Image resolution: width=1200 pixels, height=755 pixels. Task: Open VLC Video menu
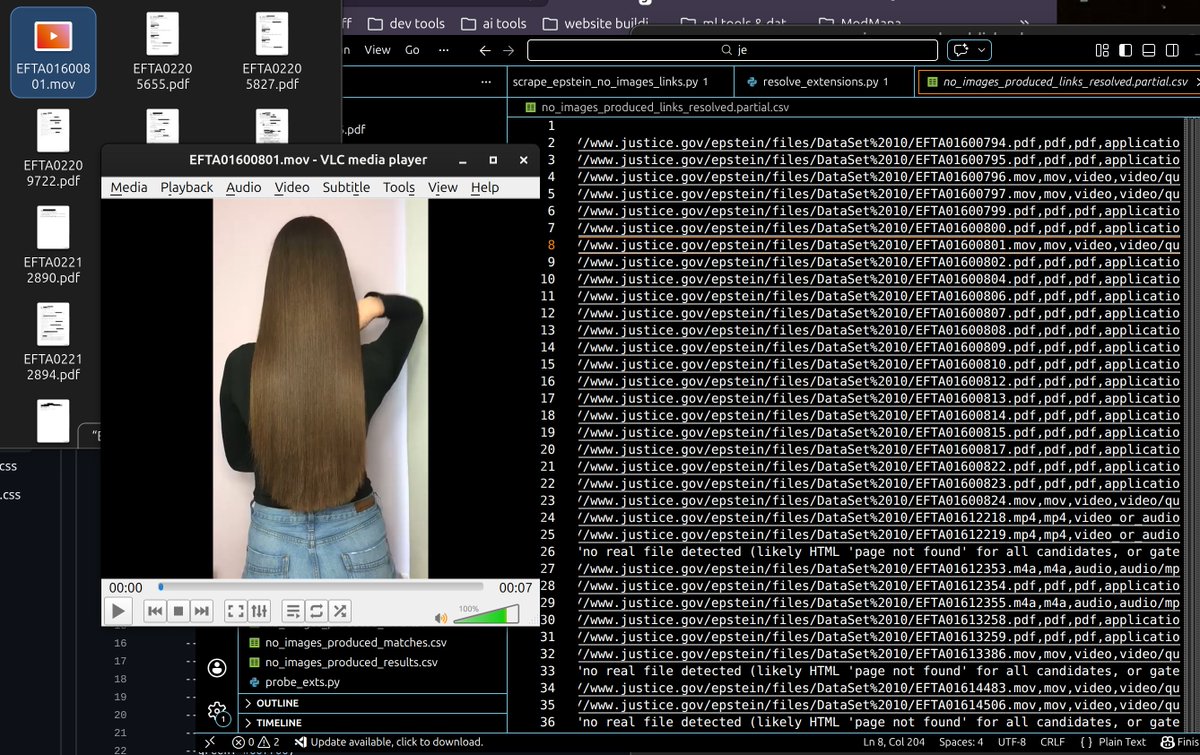[292, 187]
